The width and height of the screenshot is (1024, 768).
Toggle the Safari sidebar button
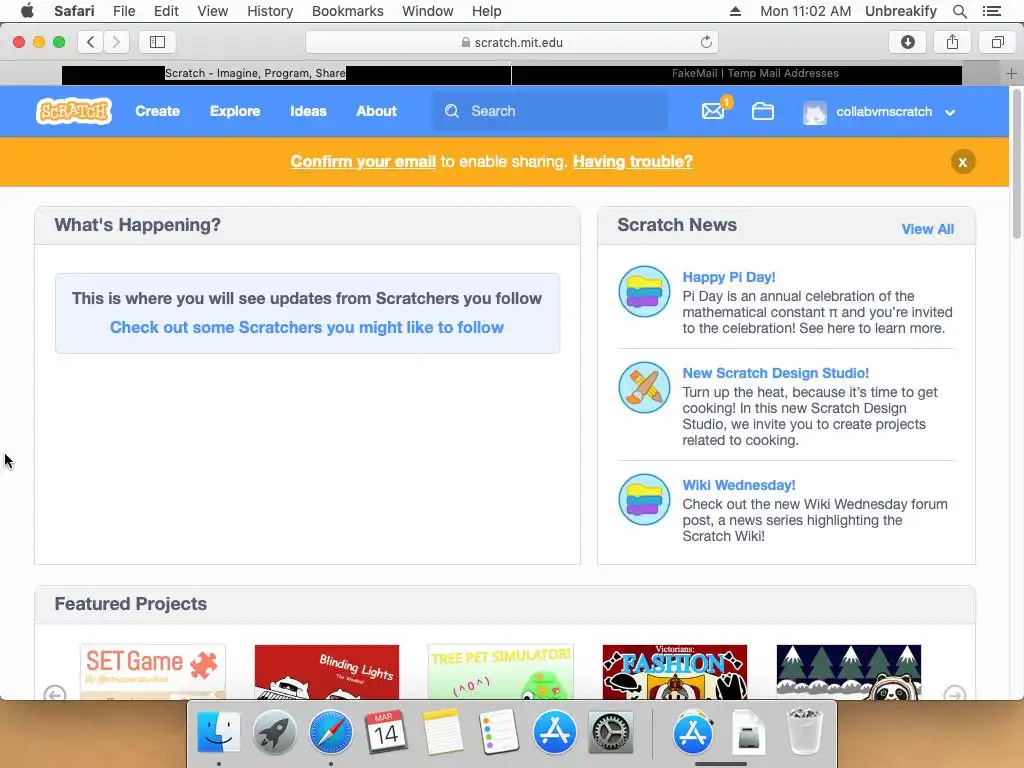157,42
